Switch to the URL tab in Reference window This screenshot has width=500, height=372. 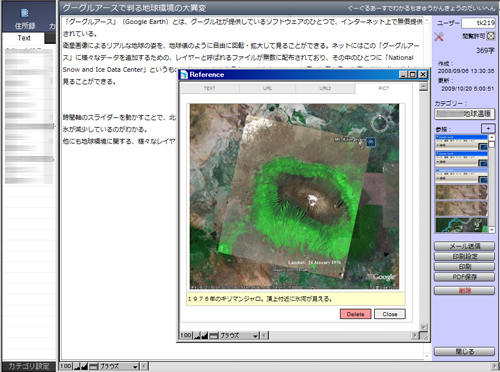[x=267, y=88]
